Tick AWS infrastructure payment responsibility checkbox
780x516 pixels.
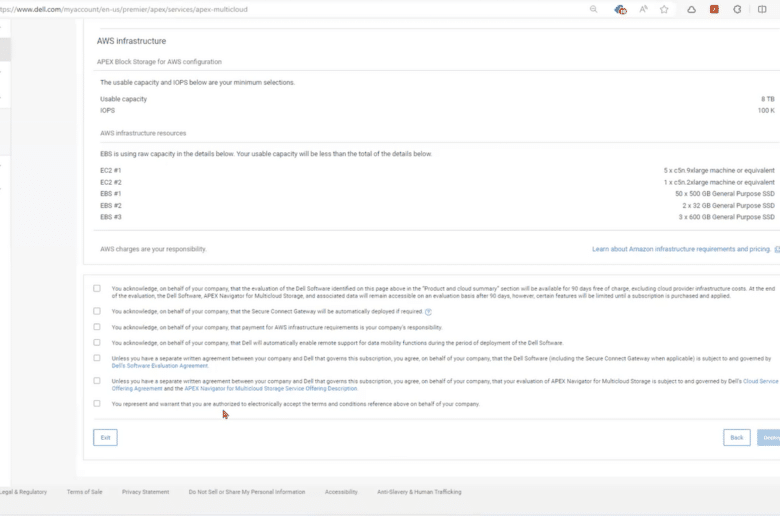(97, 327)
